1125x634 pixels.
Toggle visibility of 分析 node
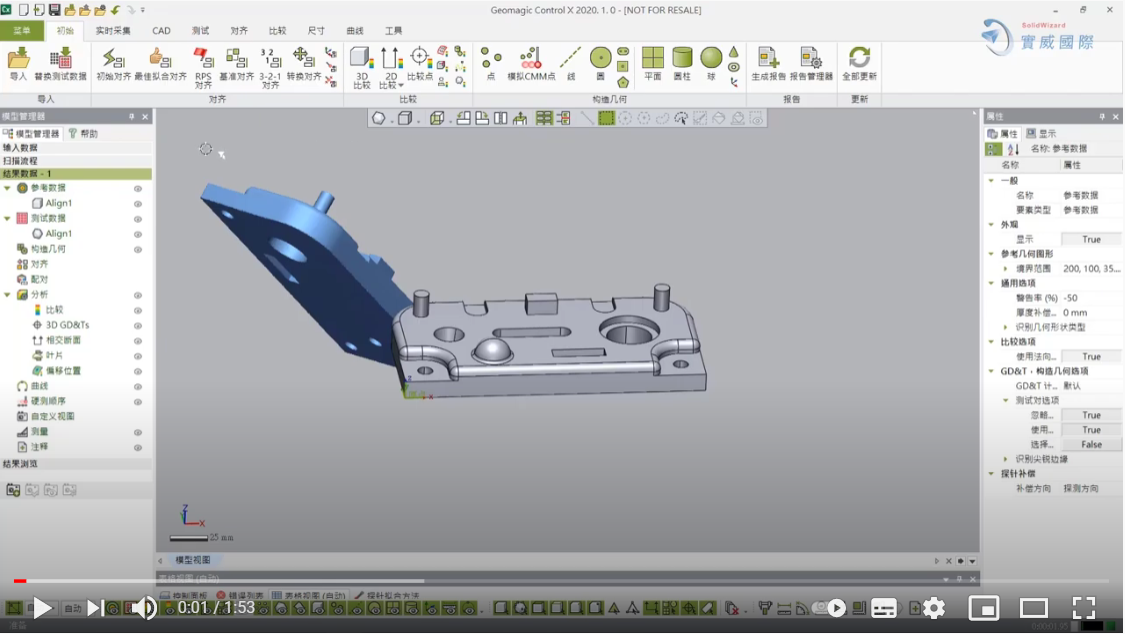138,295
